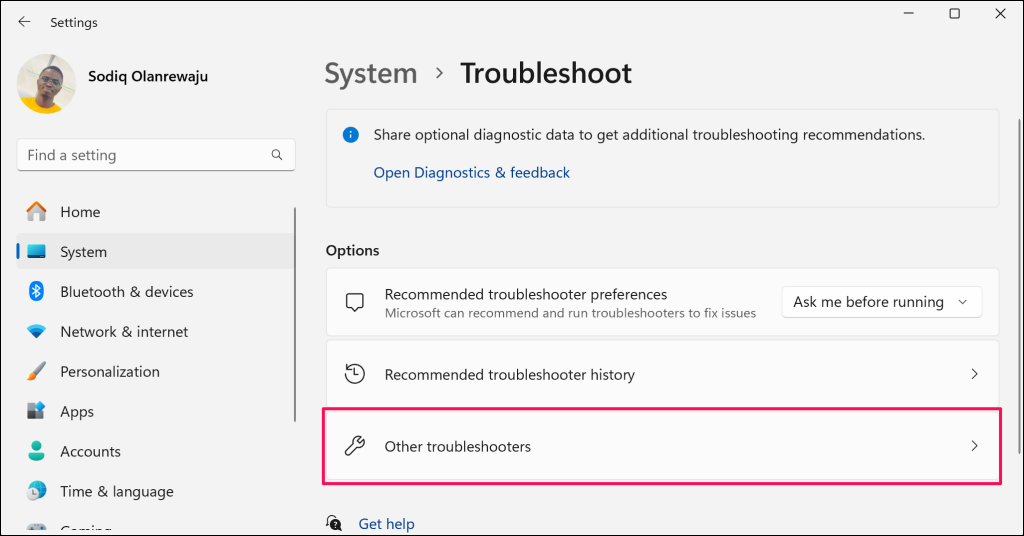Screen dimensions: 1024x536
Task: Select System in the sidebar menu
Action: pos(83,252)
